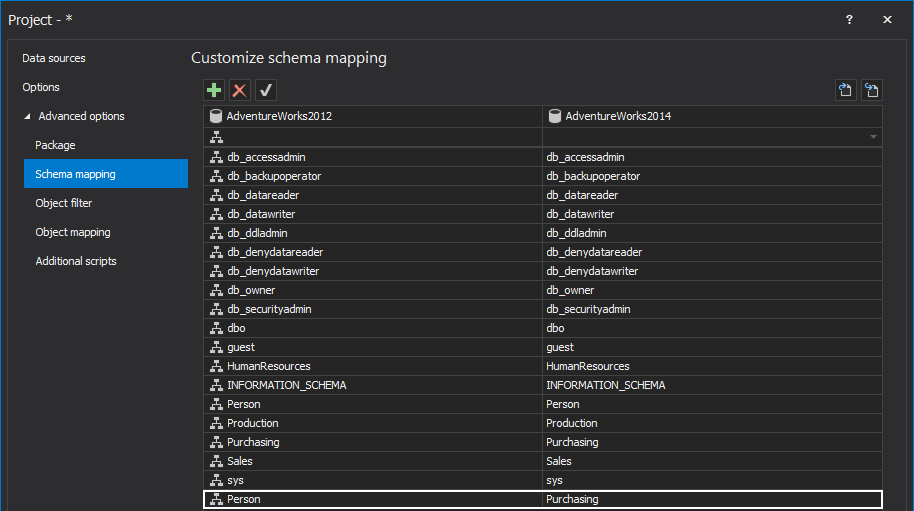The image size is (914, 511).
Task: Delete mapping with the red X icon
Action: point(240,90)
